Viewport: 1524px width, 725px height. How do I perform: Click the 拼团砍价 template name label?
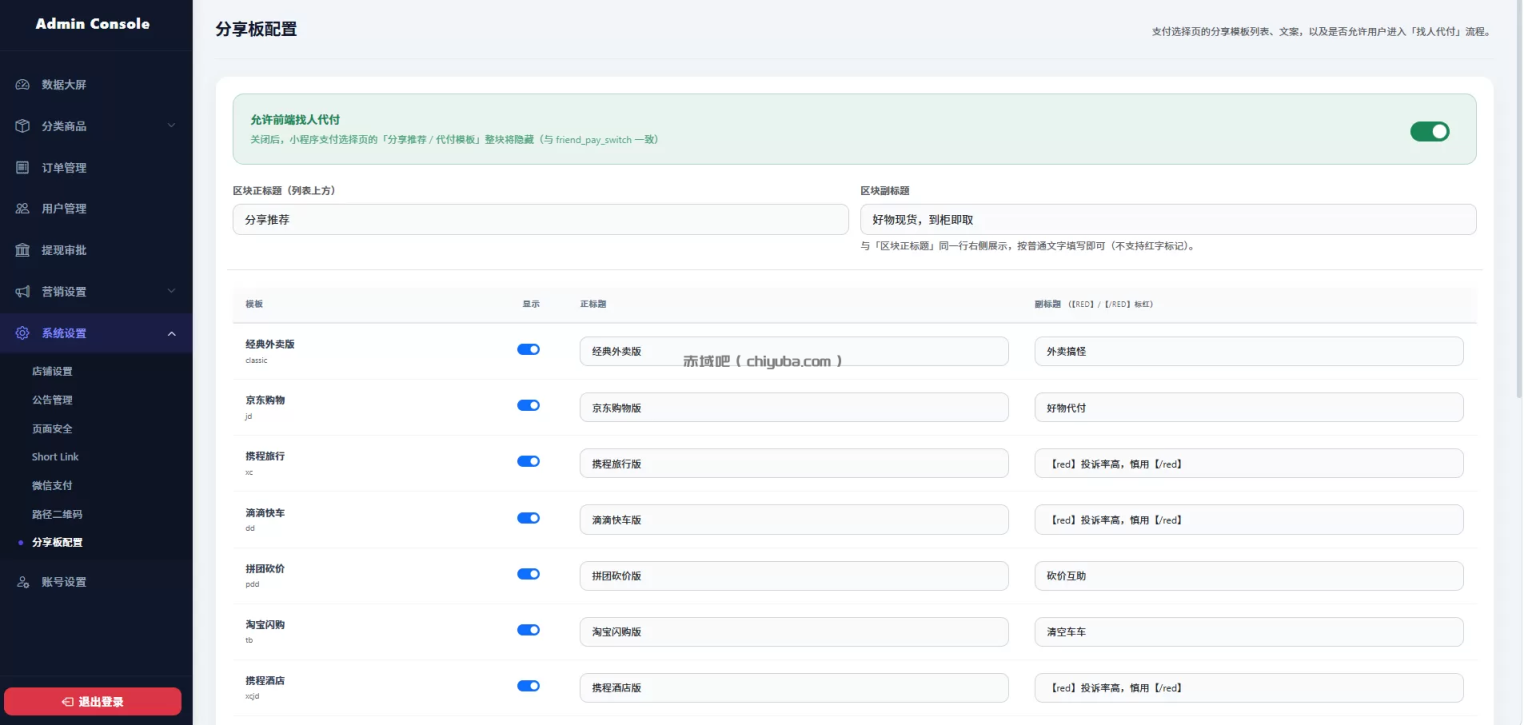point(265,568)
